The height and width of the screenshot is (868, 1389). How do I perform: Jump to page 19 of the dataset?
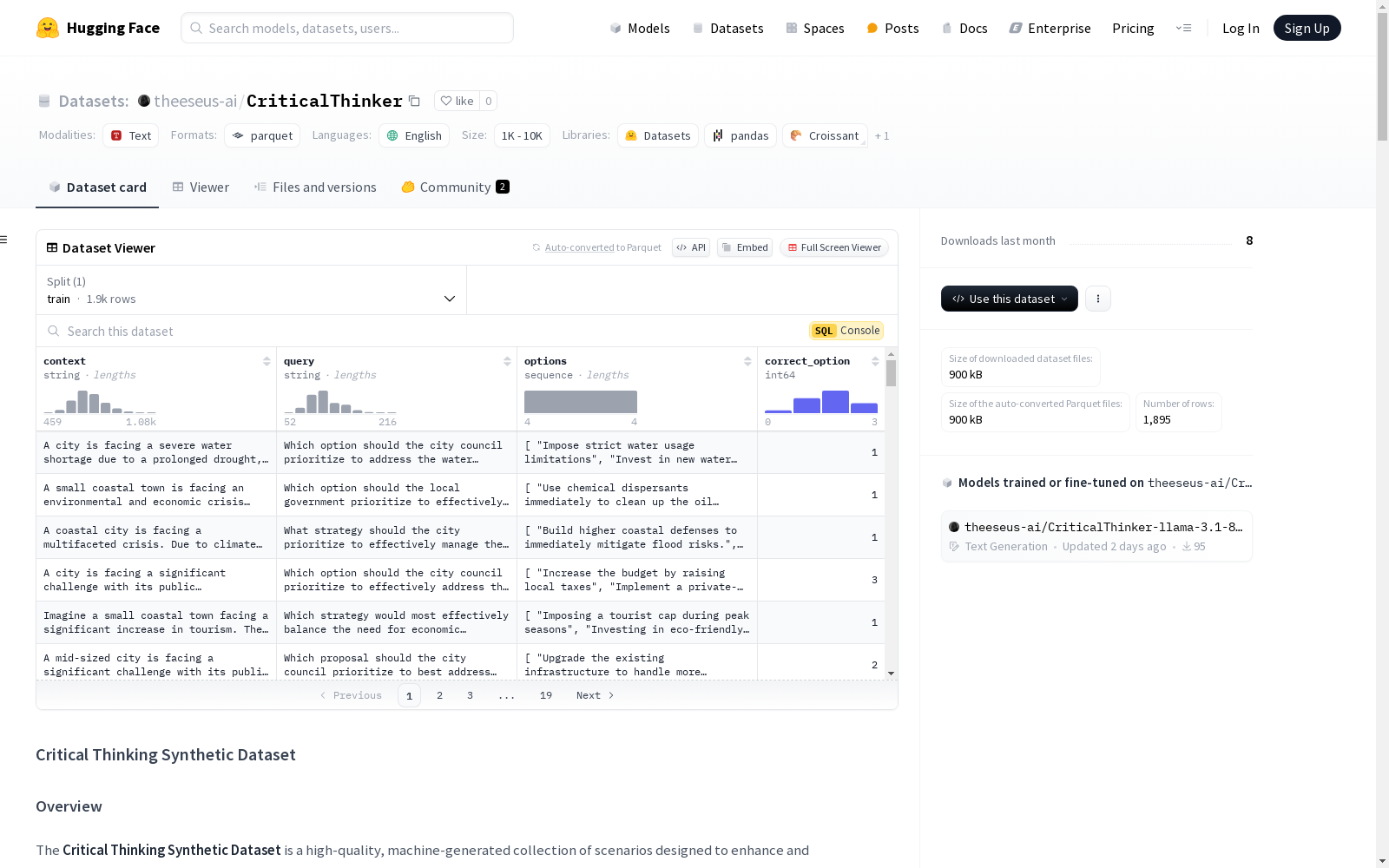[546, 695]
